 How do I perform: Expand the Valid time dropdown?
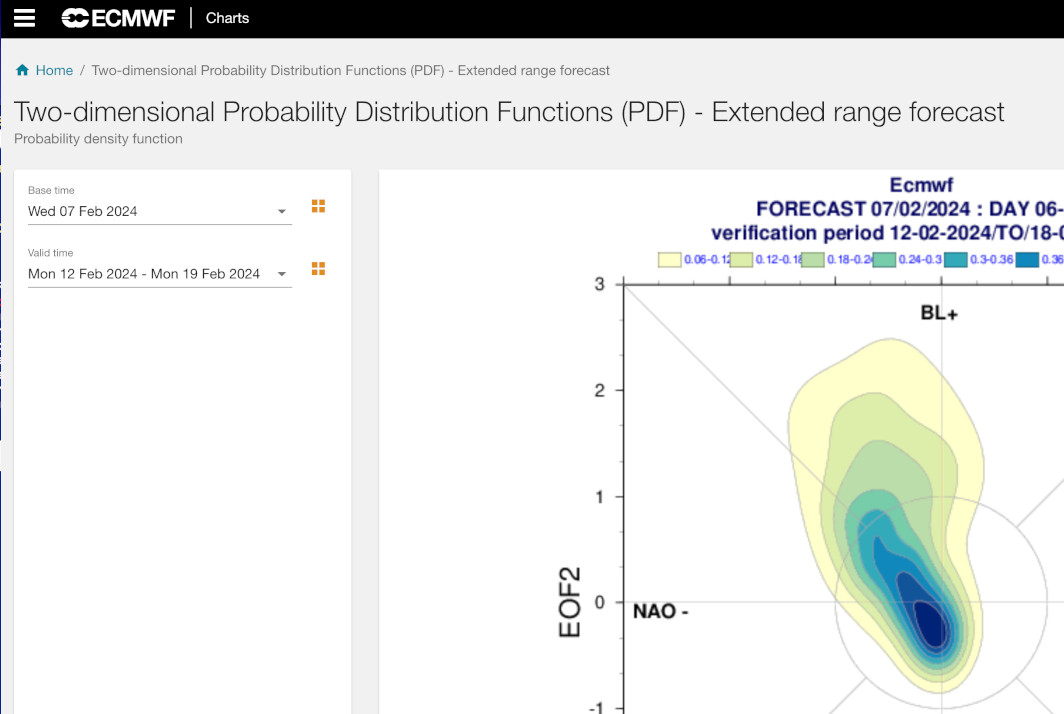(x=159, y=274)
